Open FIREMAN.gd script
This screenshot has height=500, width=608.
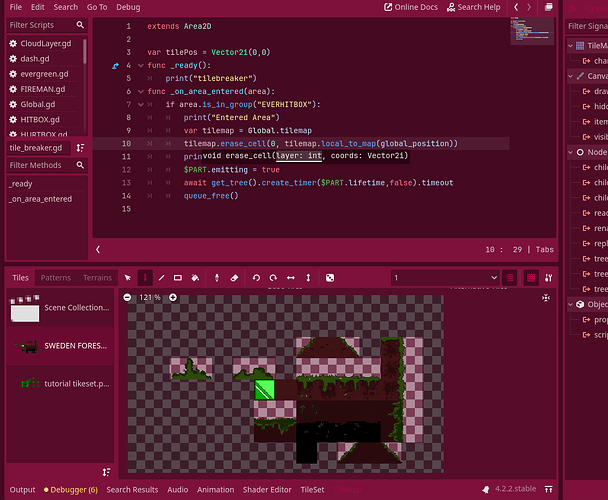pos(45,89)
